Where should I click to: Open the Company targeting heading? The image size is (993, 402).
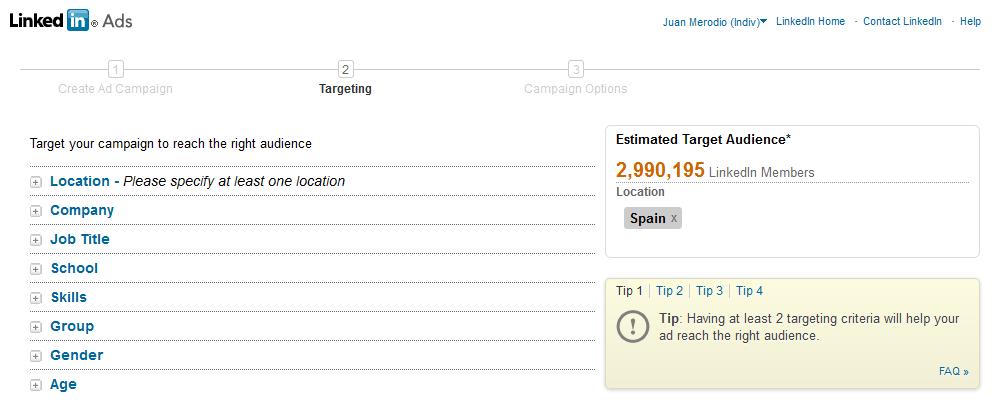coord(82,210)
